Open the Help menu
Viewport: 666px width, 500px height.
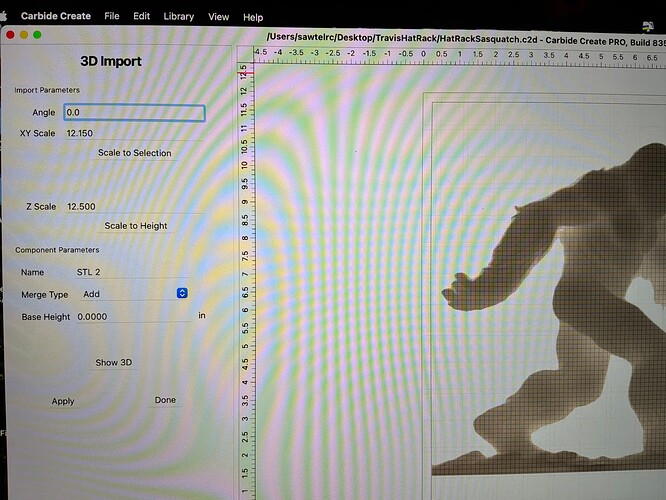[253, 17]
